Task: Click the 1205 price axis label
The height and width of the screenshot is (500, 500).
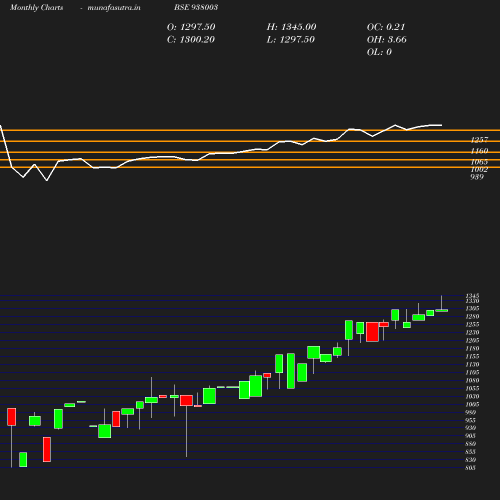Action: pos(472,340)
